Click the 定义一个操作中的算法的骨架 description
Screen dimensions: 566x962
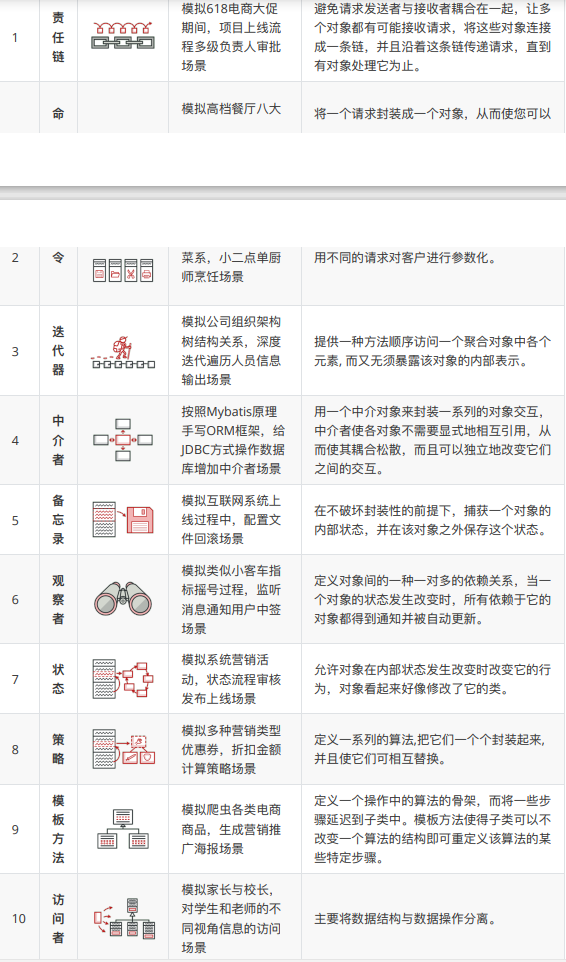(x=433, y=829)
